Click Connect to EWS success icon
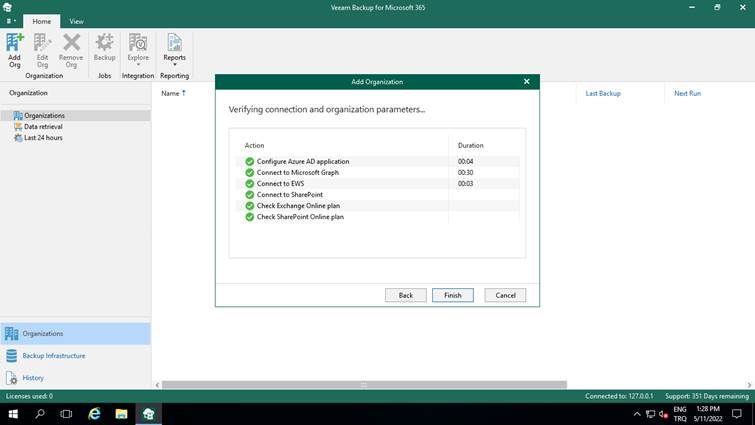The width and height of the screenshot is (755, 425). point(249,183)
